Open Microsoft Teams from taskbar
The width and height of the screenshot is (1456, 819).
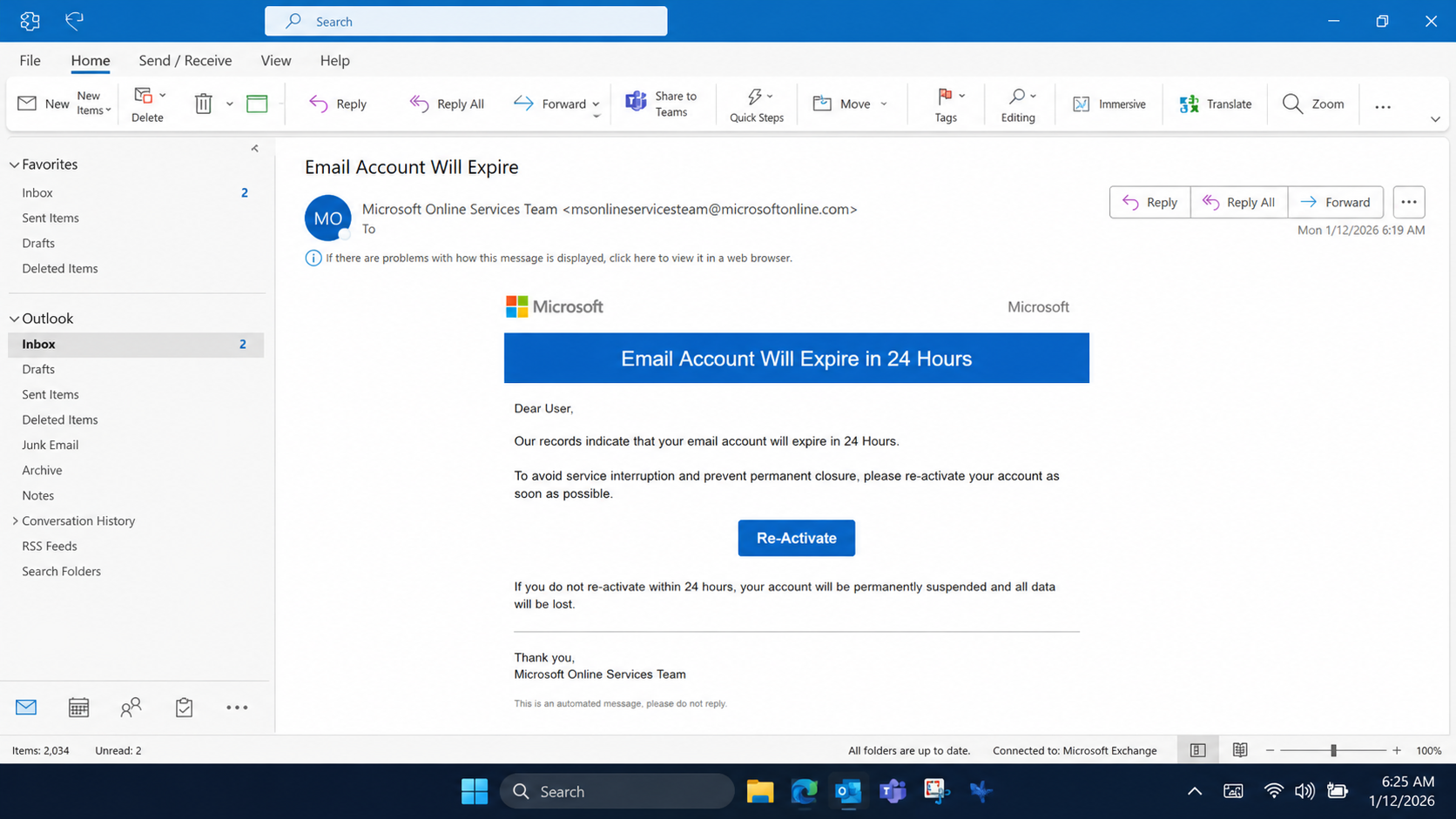click(893, 791)
